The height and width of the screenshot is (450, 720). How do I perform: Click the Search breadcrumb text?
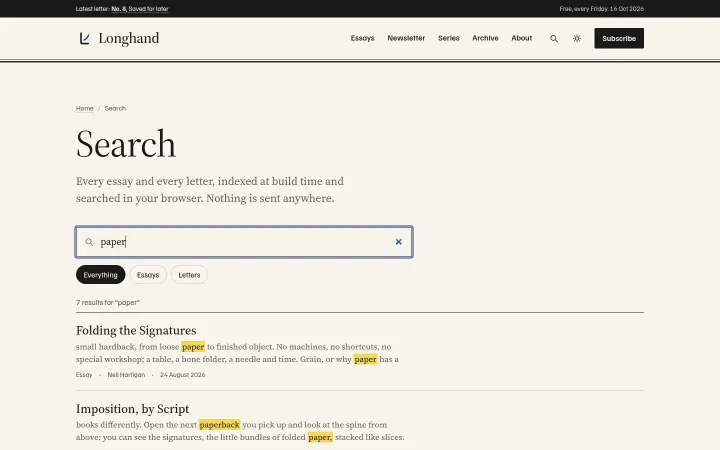tap(115, 108)
